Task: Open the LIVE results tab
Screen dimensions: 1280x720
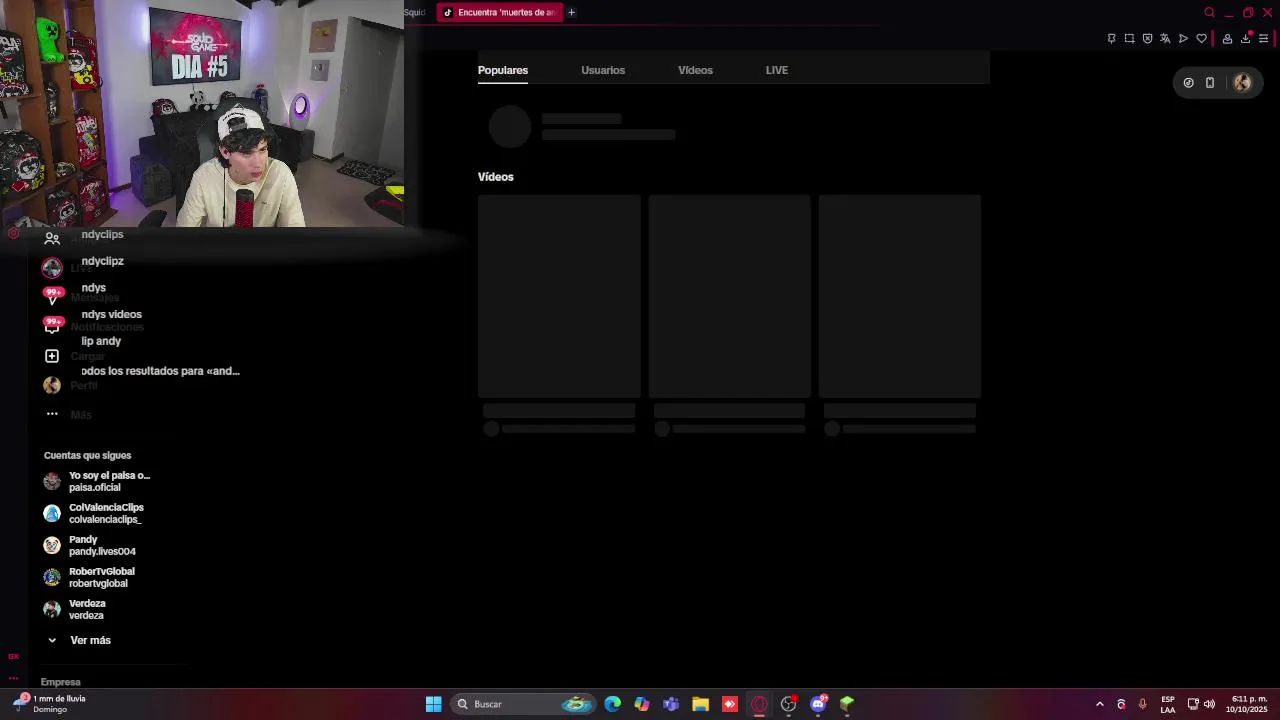Action: click(776, 70)
